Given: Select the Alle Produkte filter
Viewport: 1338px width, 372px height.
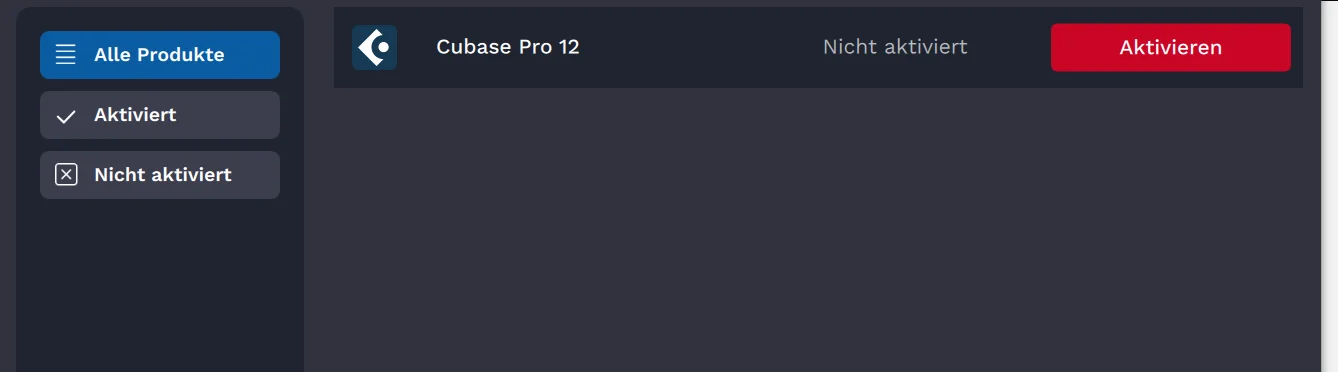Looking at the screenshot, I should coord(160,55).
